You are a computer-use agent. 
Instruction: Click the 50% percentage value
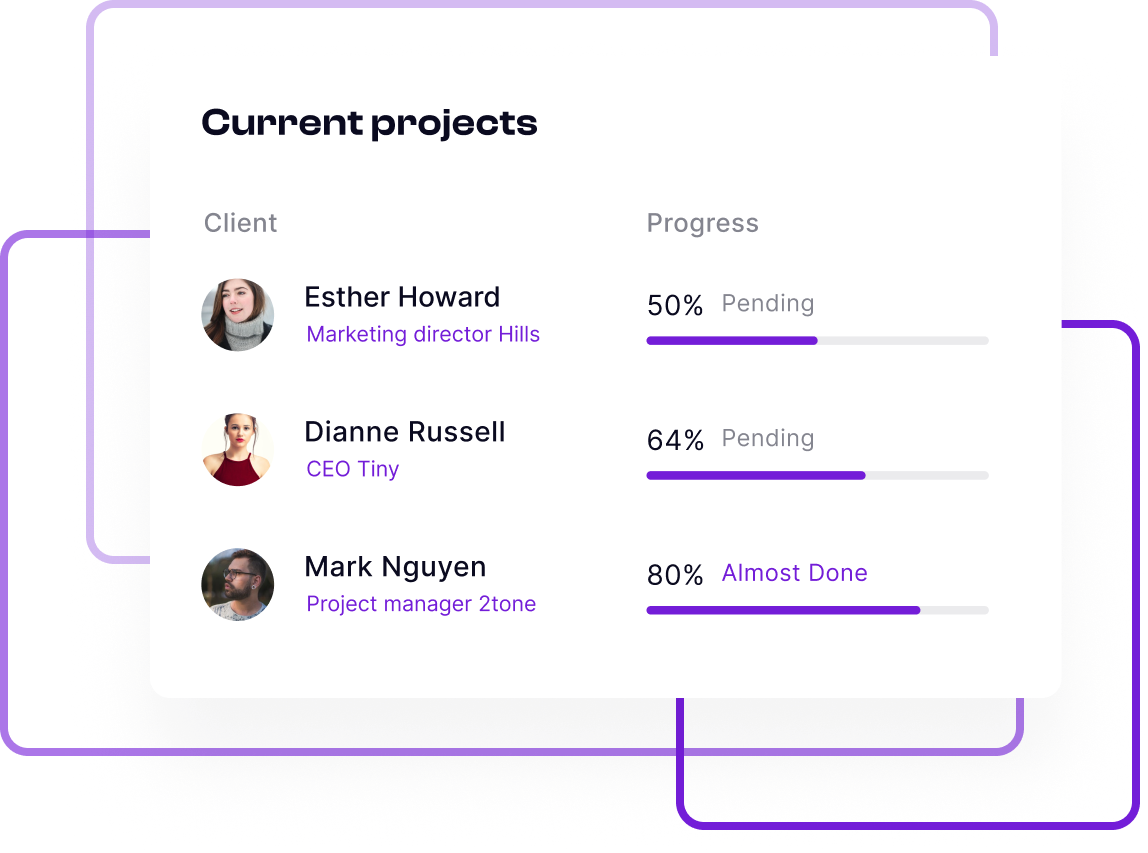click(676, 305)
